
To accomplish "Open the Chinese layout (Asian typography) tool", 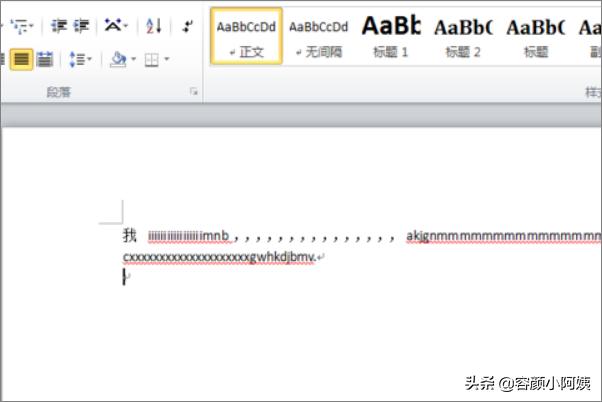I will click(x=113, y=26).
